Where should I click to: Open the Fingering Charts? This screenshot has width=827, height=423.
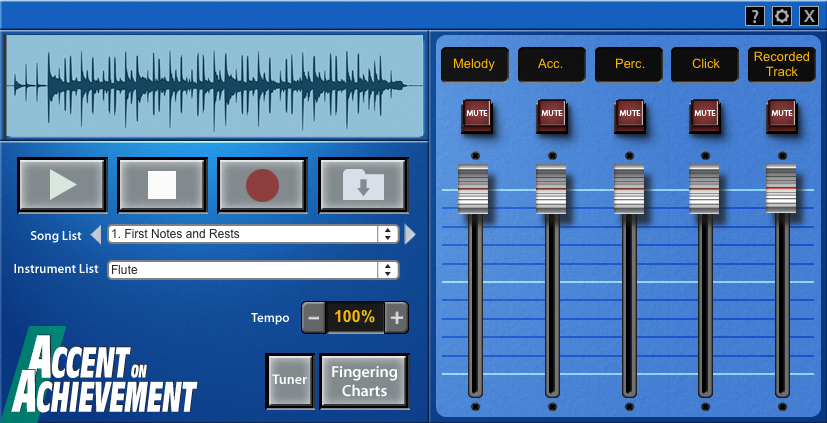[364, 381]
